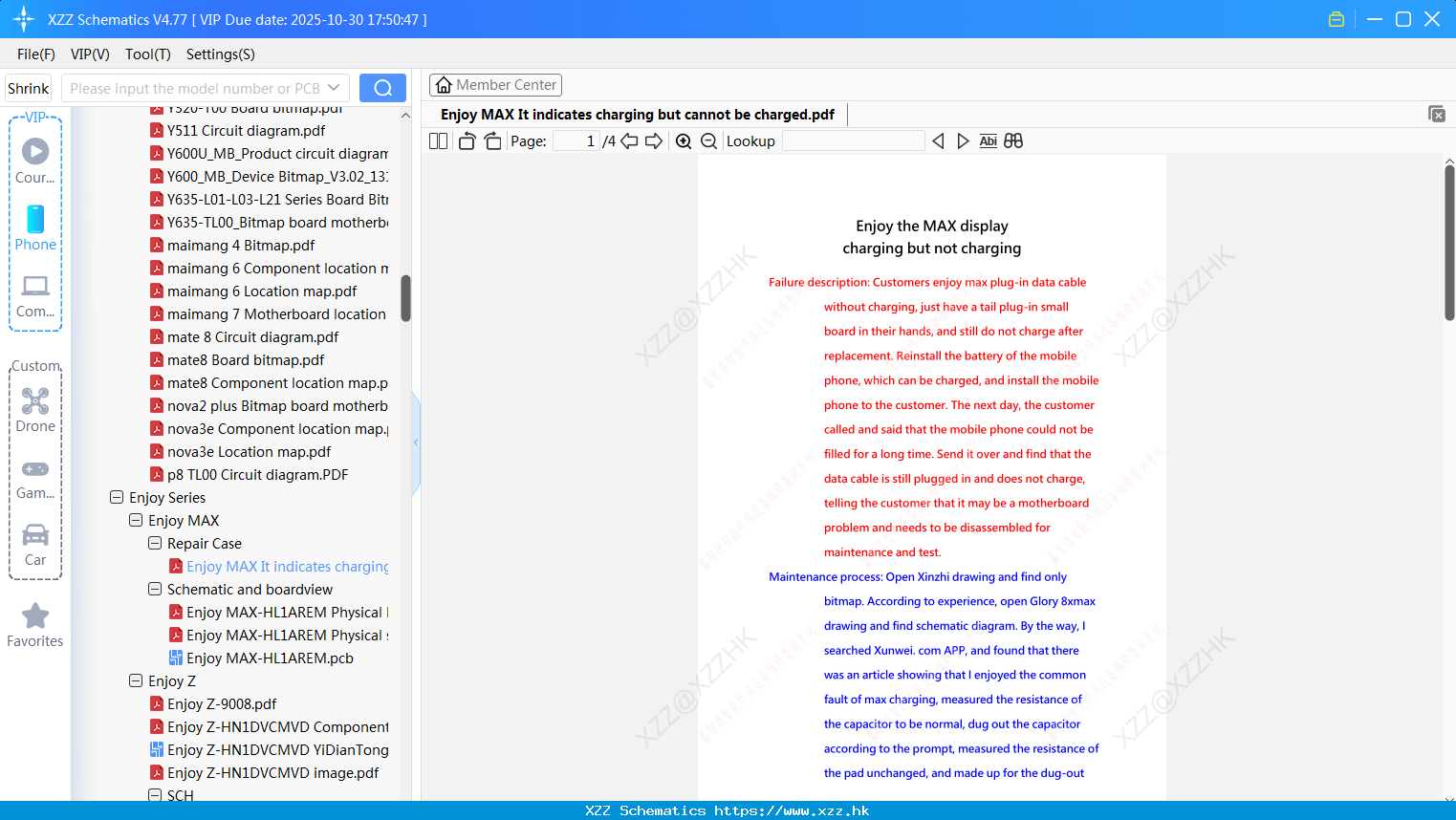Open the Courses sidebar icon

coord(35,162)
